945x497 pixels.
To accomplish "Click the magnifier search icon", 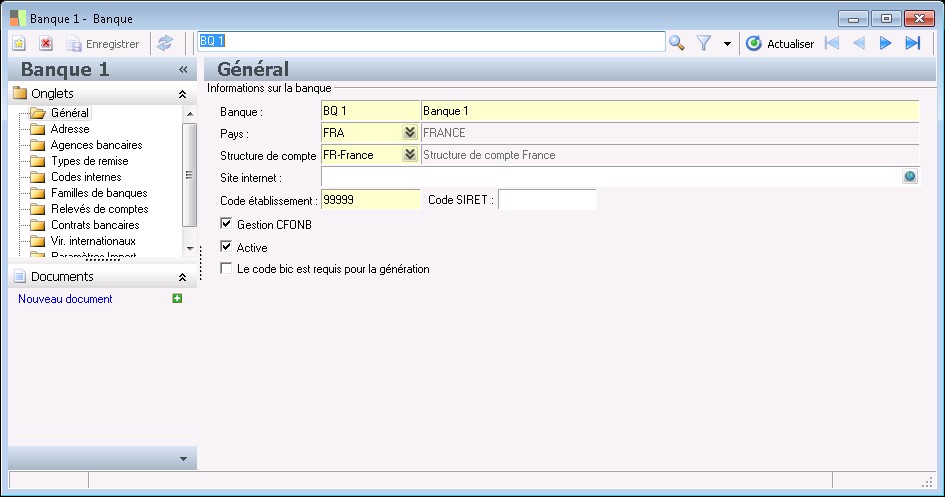I will pyautogui.click(x=677, y=43).
